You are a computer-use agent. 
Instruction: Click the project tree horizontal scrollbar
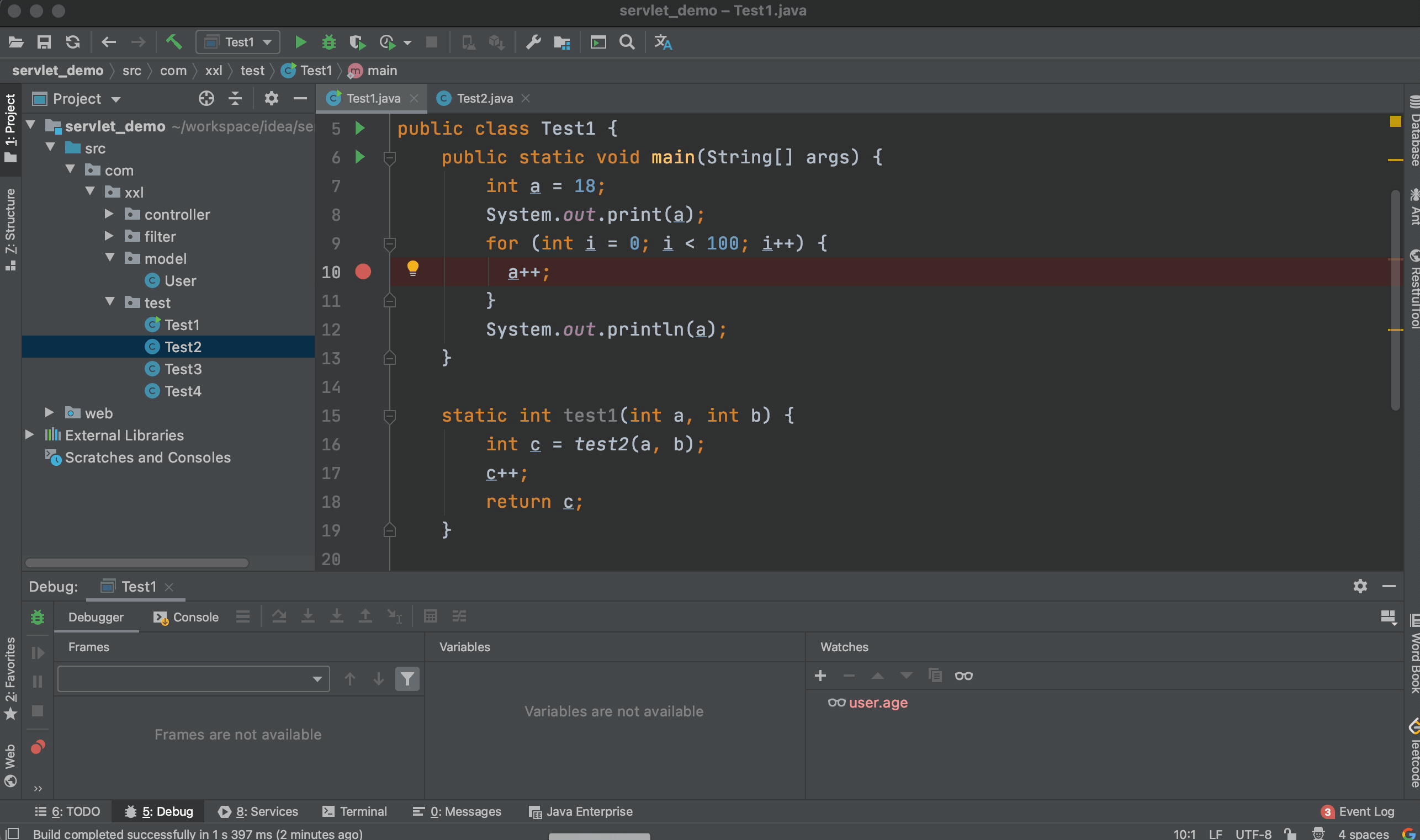pyautogui.click(x=136, y=562)
